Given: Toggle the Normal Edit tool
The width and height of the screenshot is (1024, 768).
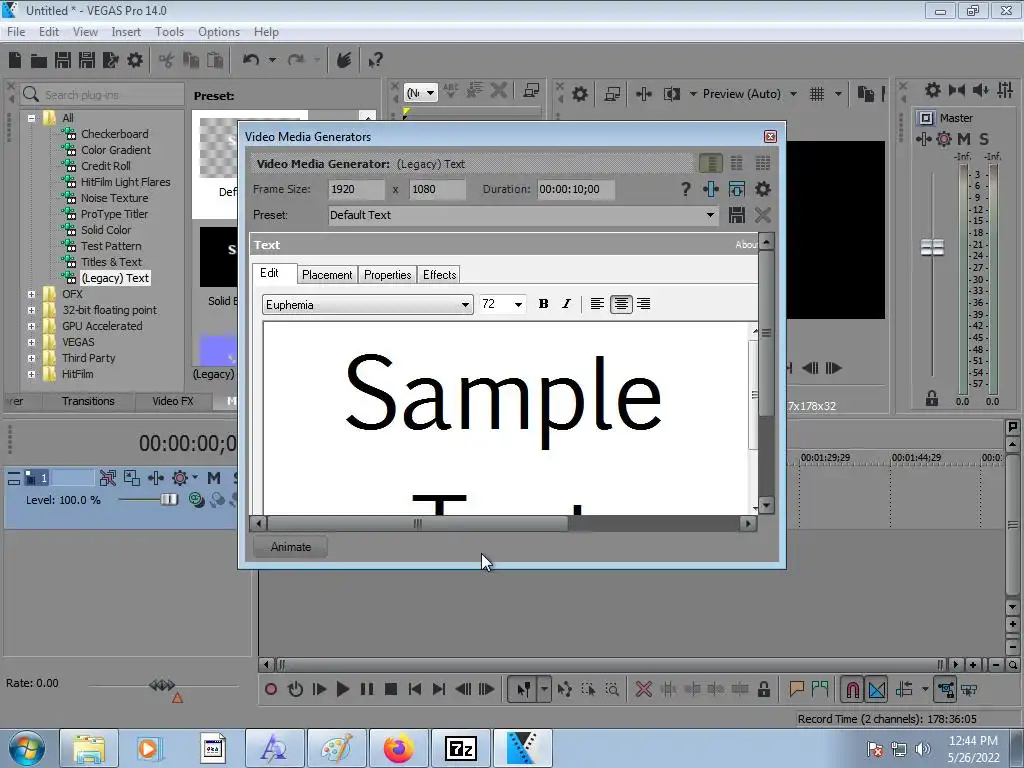Looking at the screenshot, I should click(x=523, y=689).
